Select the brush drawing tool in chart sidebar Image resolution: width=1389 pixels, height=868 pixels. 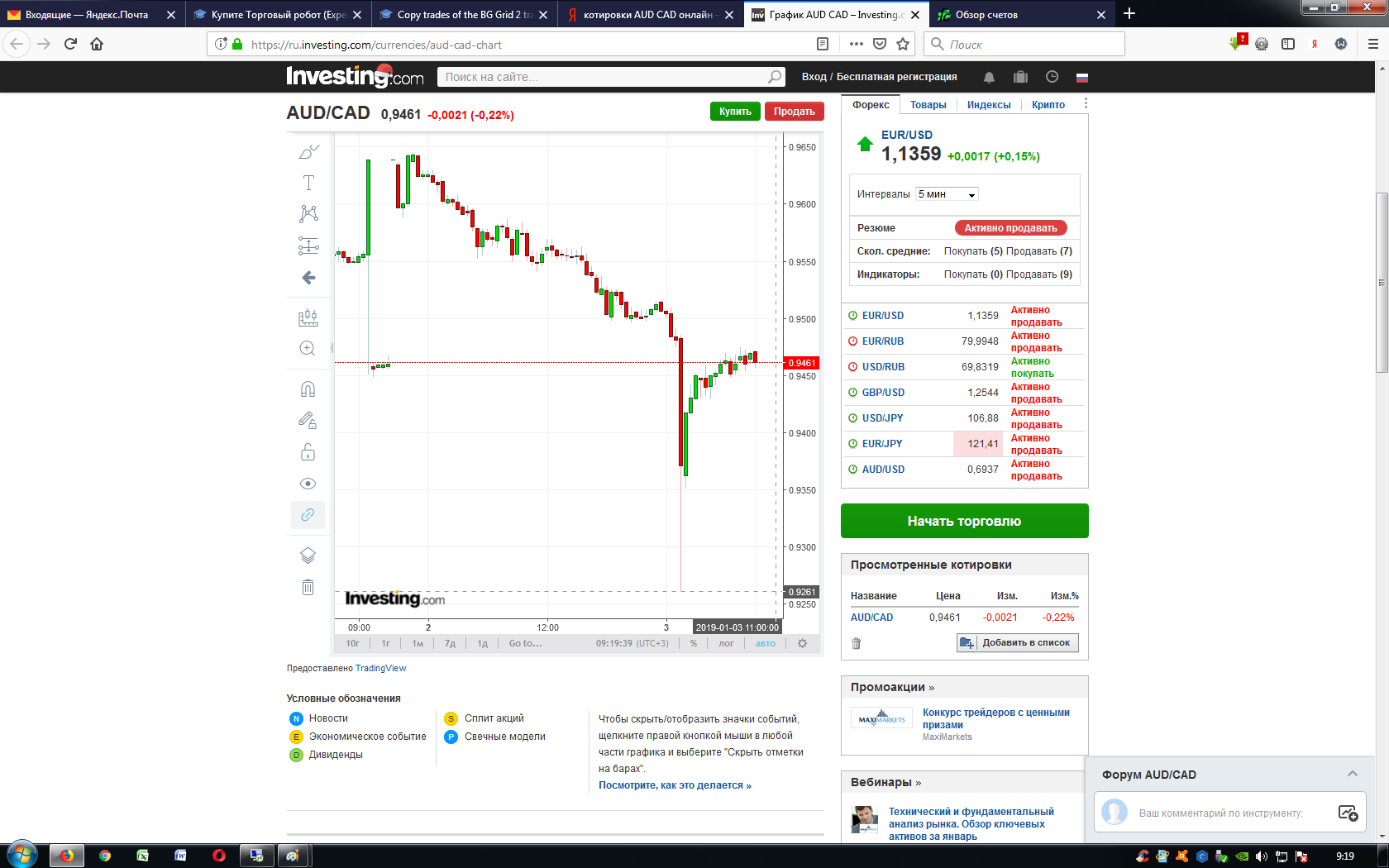point(308,151)
